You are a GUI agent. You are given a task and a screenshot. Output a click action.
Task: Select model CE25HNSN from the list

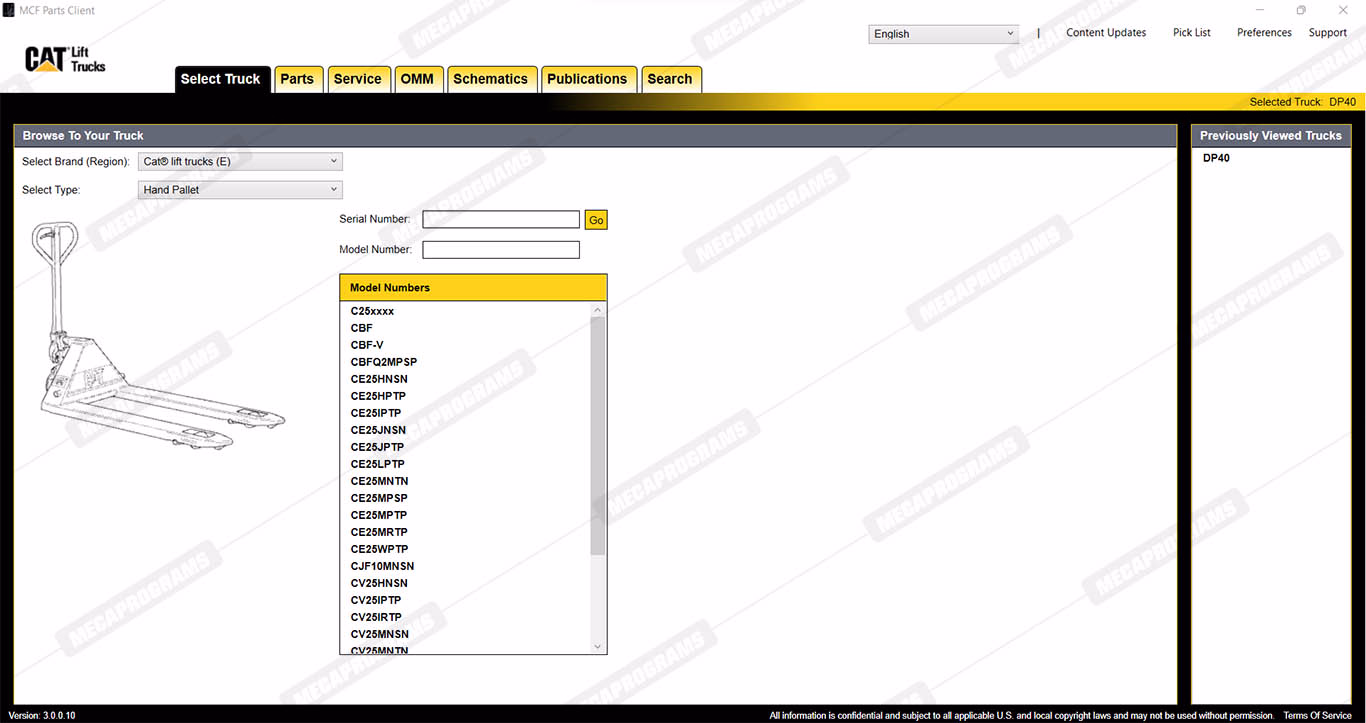[x=379, y=379]
